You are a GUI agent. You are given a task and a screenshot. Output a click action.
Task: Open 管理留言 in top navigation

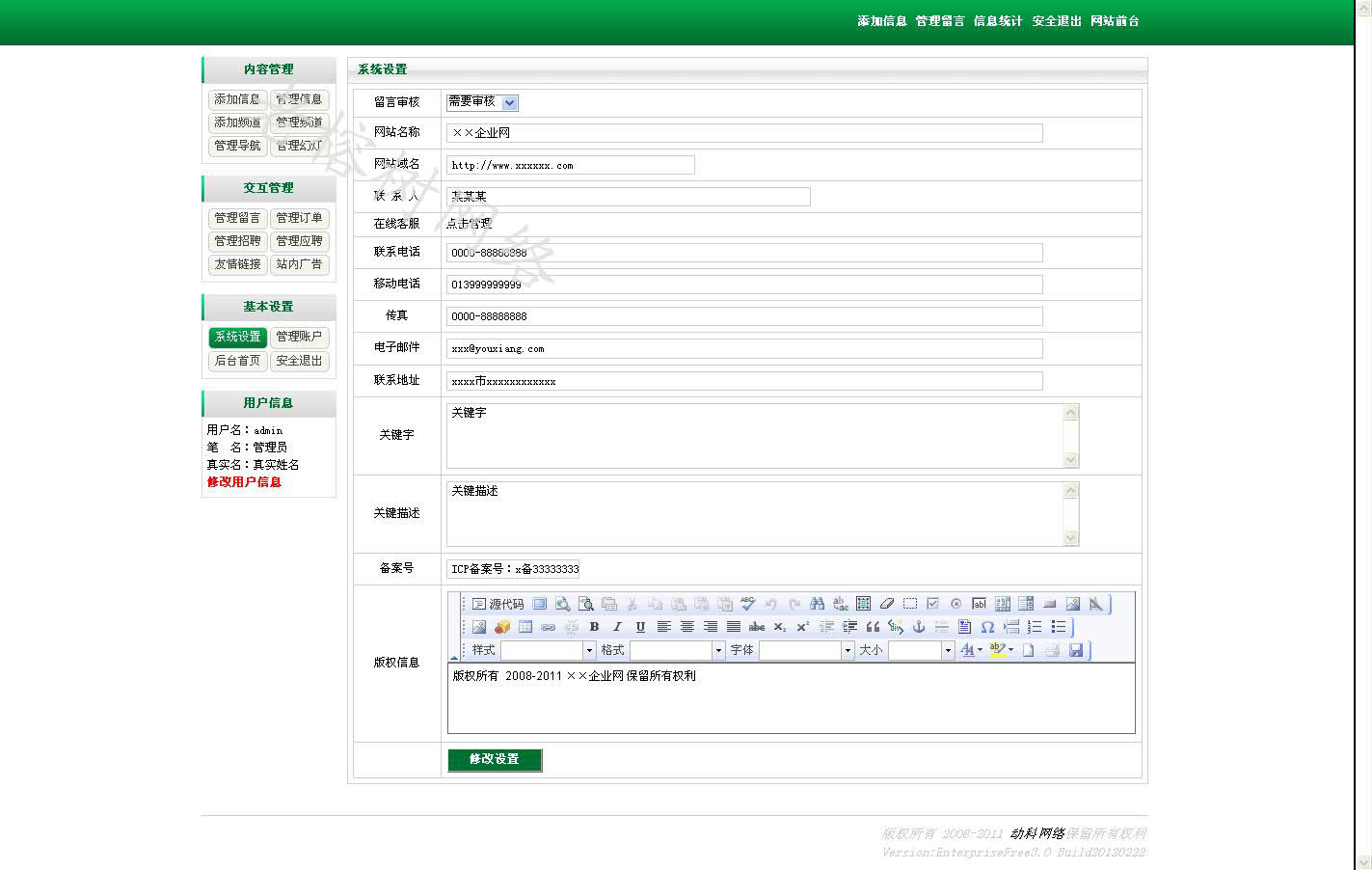(x=940, y=20)
